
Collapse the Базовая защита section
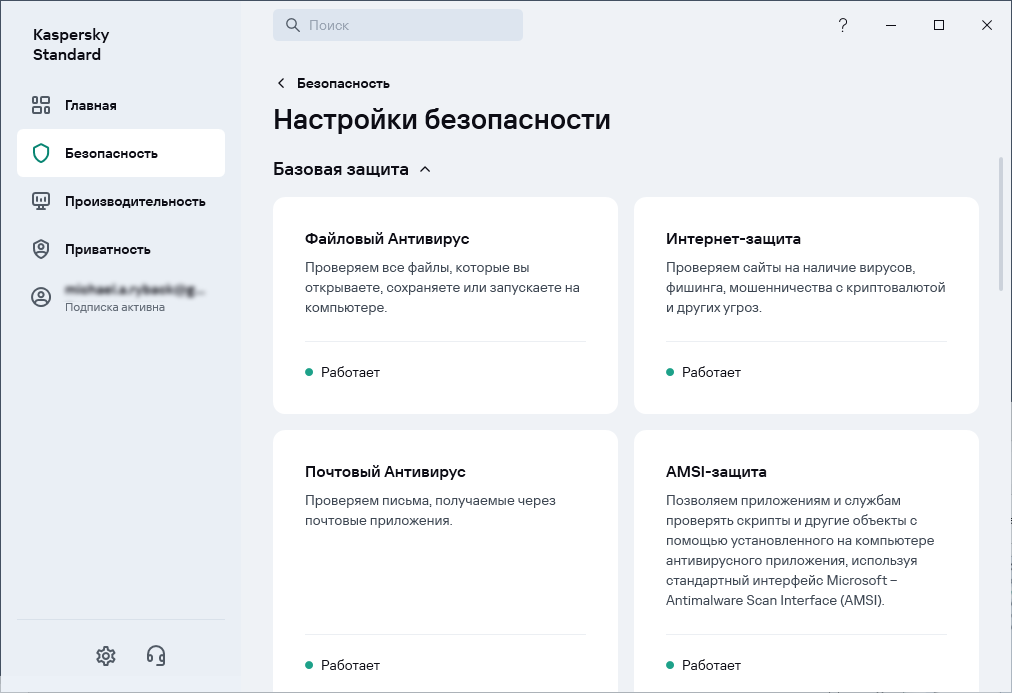(x=425, y=170)
